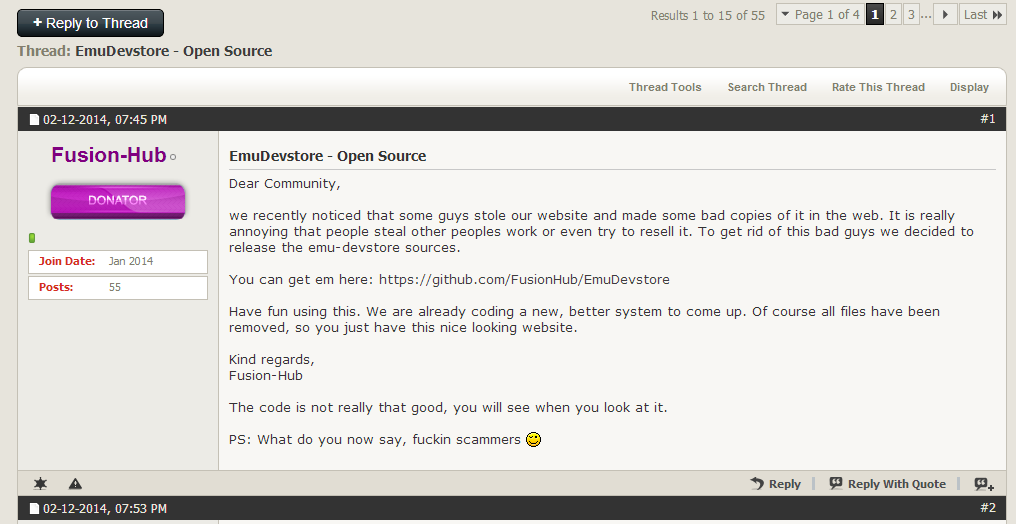Click the offline status indicator next to Fusion-Hub
The height and width of the screenshot is (524, 1016).
click(x=173, y=157)
